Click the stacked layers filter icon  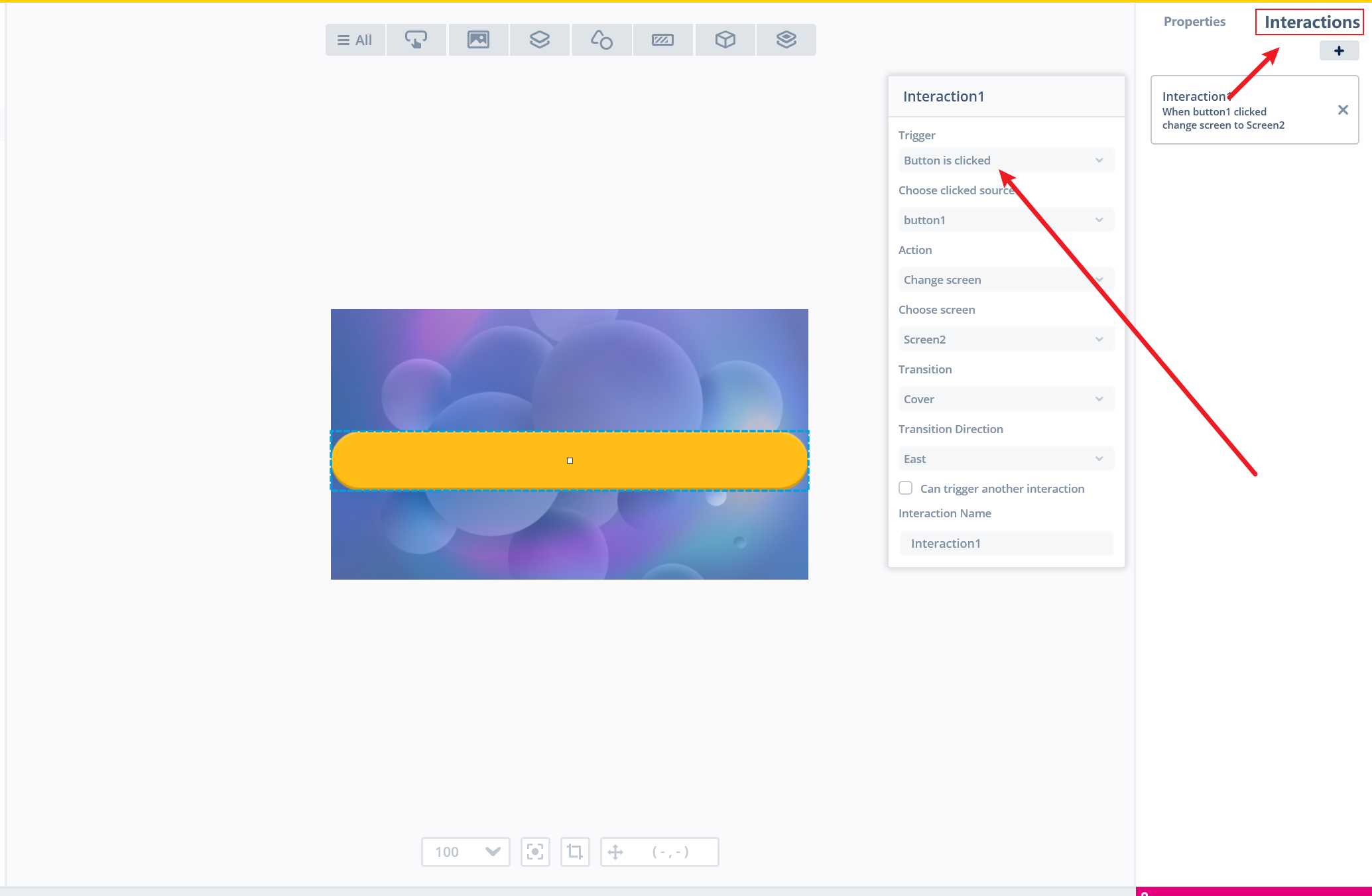[786, 40]
